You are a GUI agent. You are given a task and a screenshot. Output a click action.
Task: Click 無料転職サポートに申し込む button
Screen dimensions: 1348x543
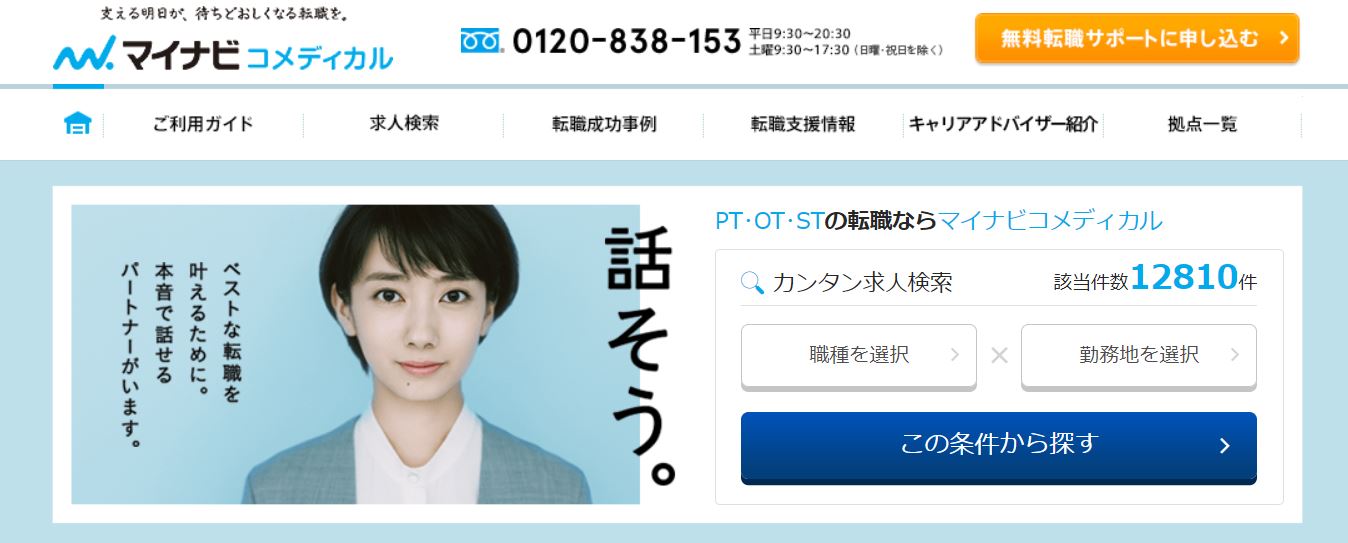tap(1137, 38)
